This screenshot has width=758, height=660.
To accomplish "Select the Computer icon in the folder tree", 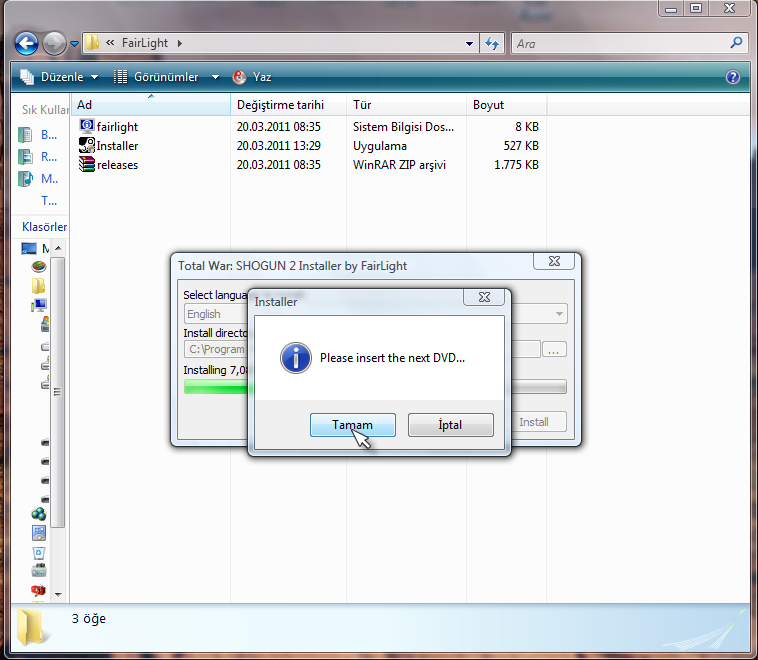I will (39, 305).
